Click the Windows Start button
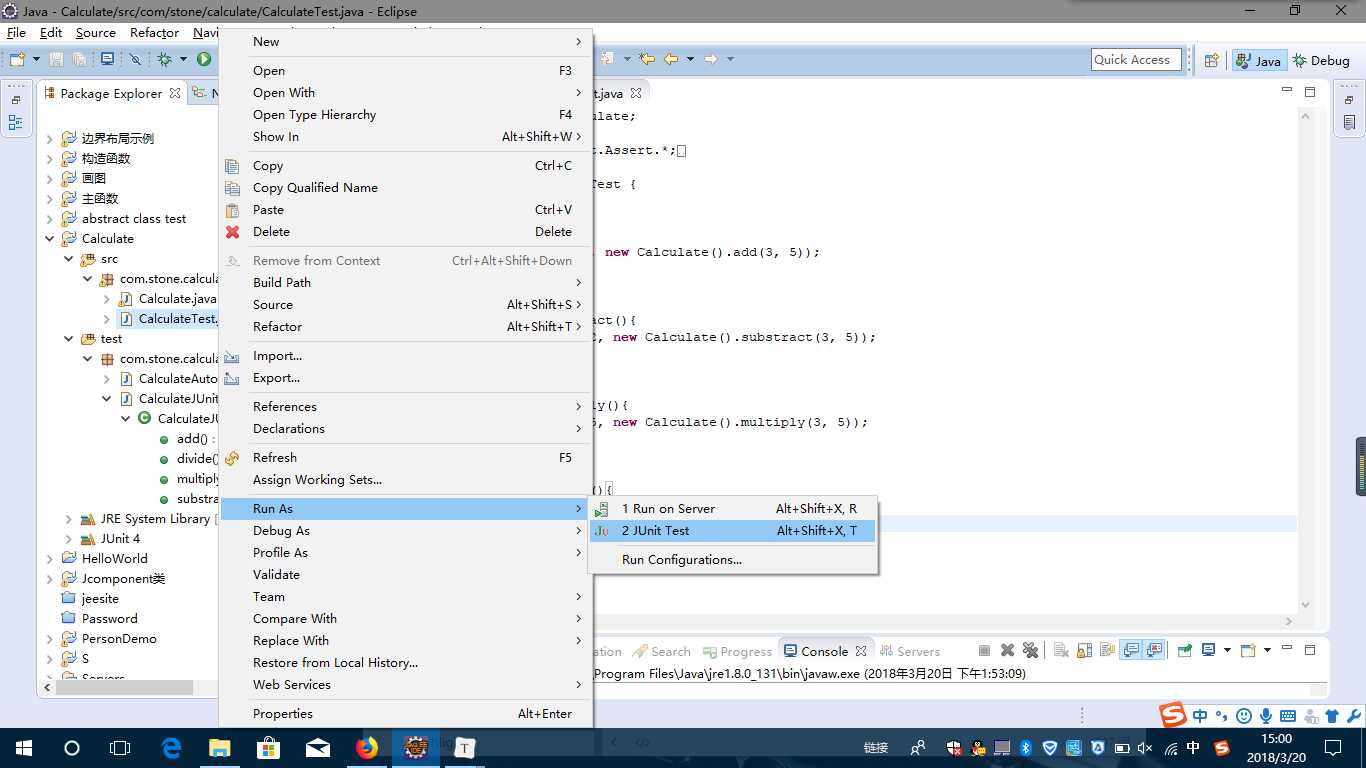Screen dimensions: 1366x768 pyautogui.click(x=23, y=747)
